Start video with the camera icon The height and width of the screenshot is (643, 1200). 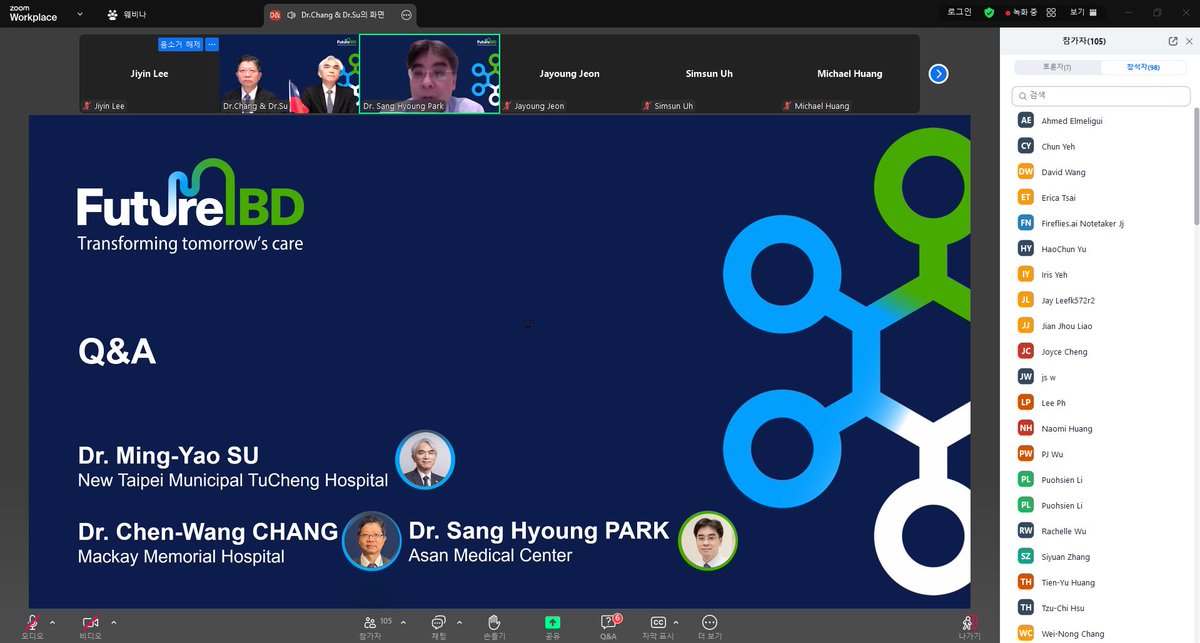pyautogui.click(x=91, y=622)
